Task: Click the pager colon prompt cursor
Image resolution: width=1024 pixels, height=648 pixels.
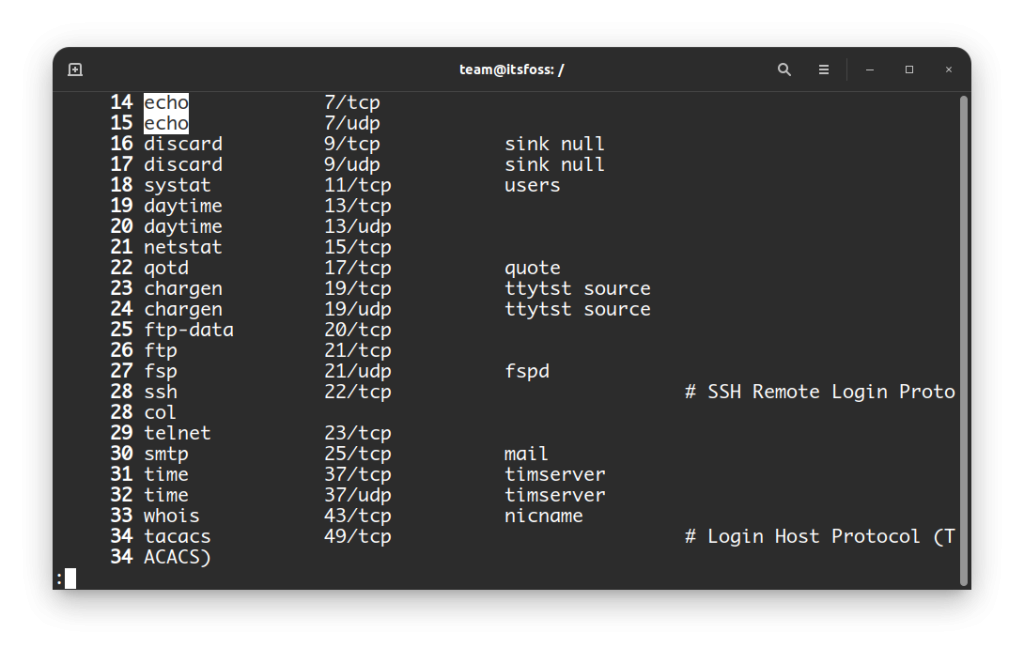Action: point(70,578)
